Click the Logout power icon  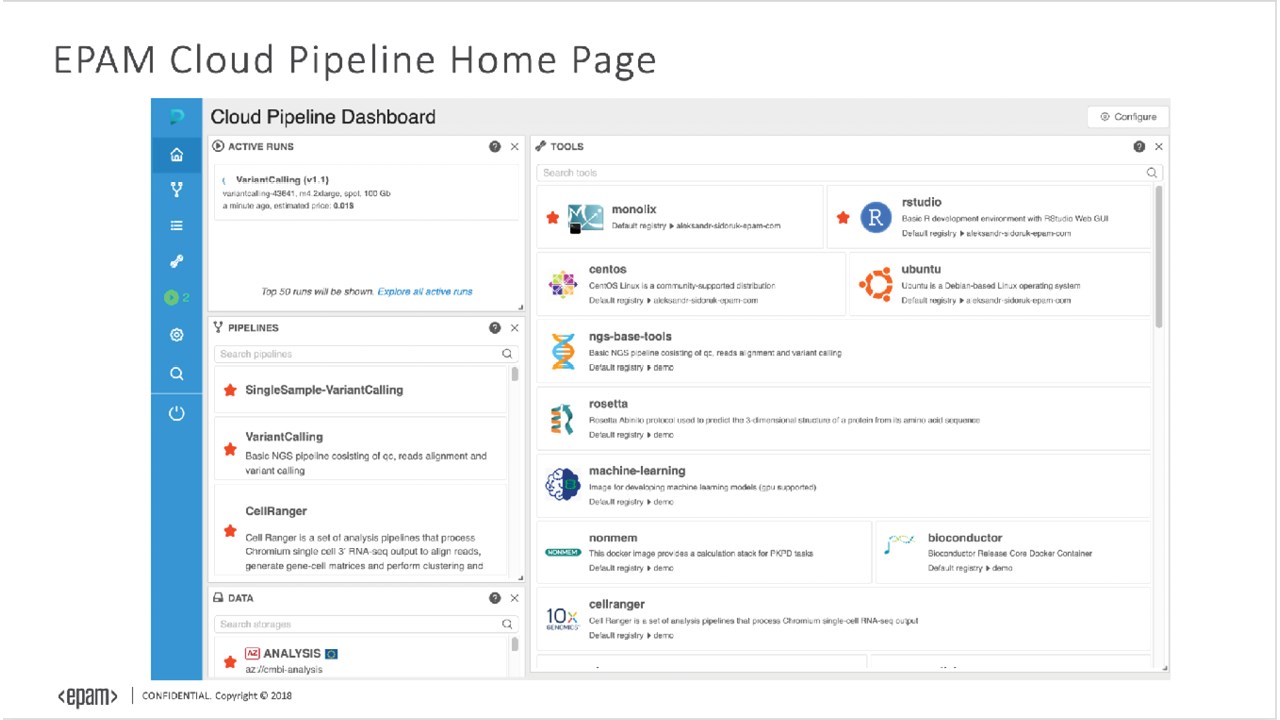pos(177,413)
